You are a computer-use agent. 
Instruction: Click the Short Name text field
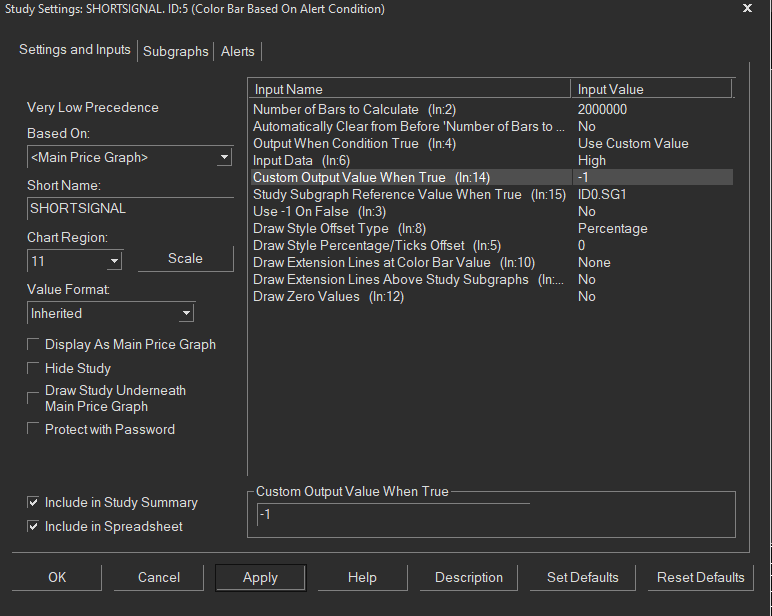(129, 209)
